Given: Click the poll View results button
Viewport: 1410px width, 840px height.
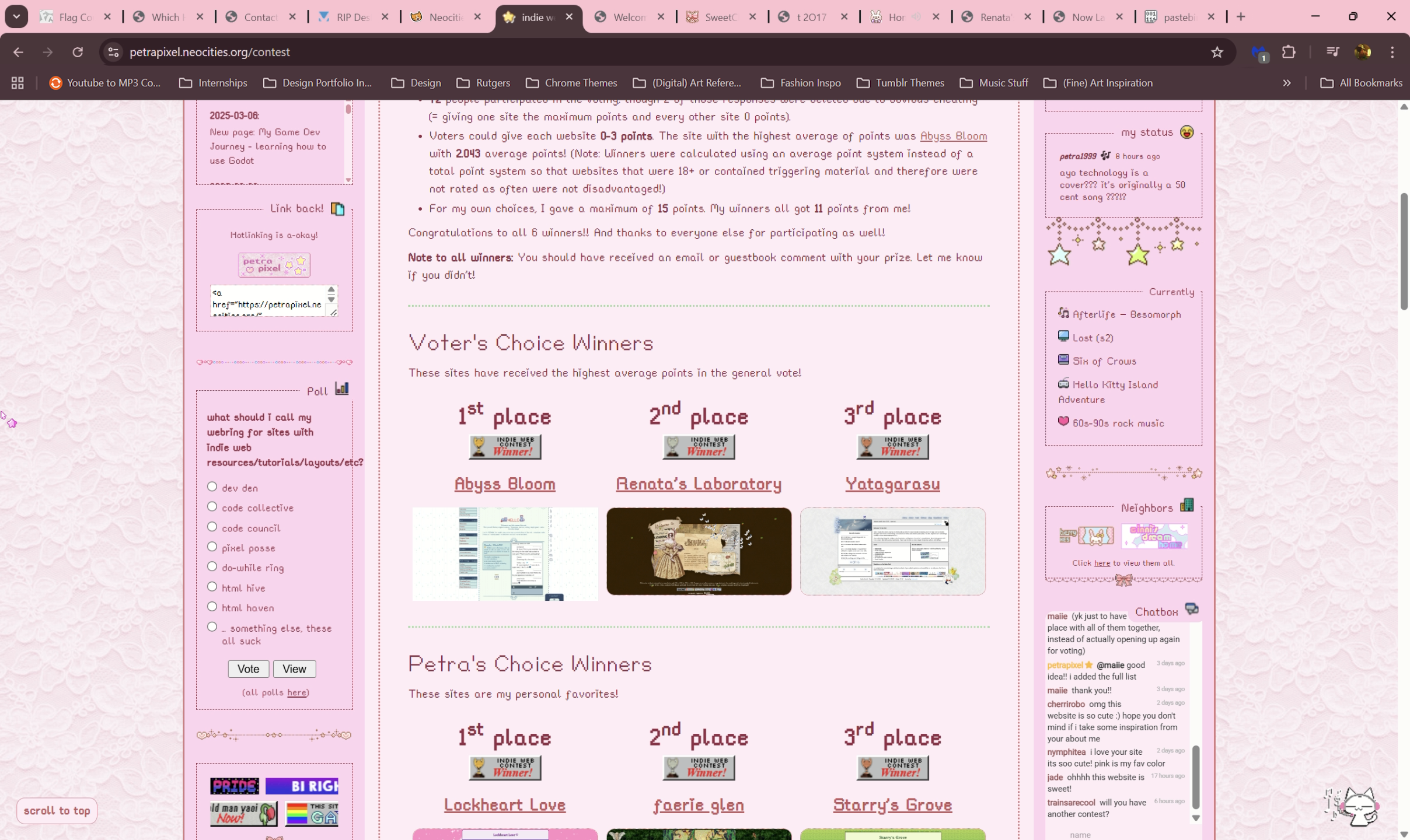Looking at the screenshot, I should click(x=294, y=669).
